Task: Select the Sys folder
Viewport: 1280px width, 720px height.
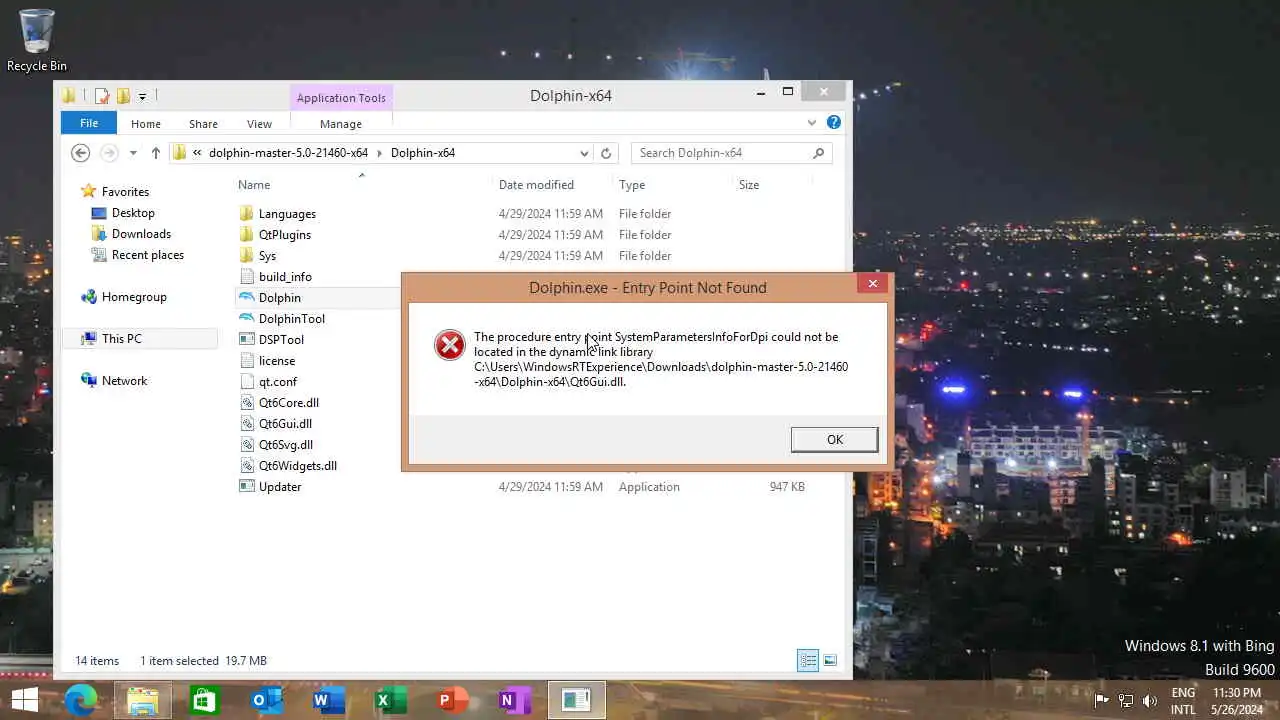Action: [267, 255]
